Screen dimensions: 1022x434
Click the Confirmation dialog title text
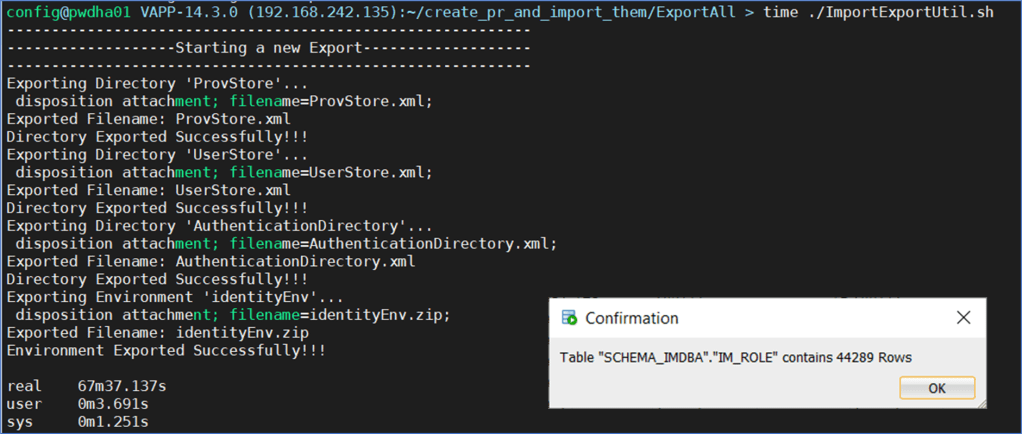[631, 318]
